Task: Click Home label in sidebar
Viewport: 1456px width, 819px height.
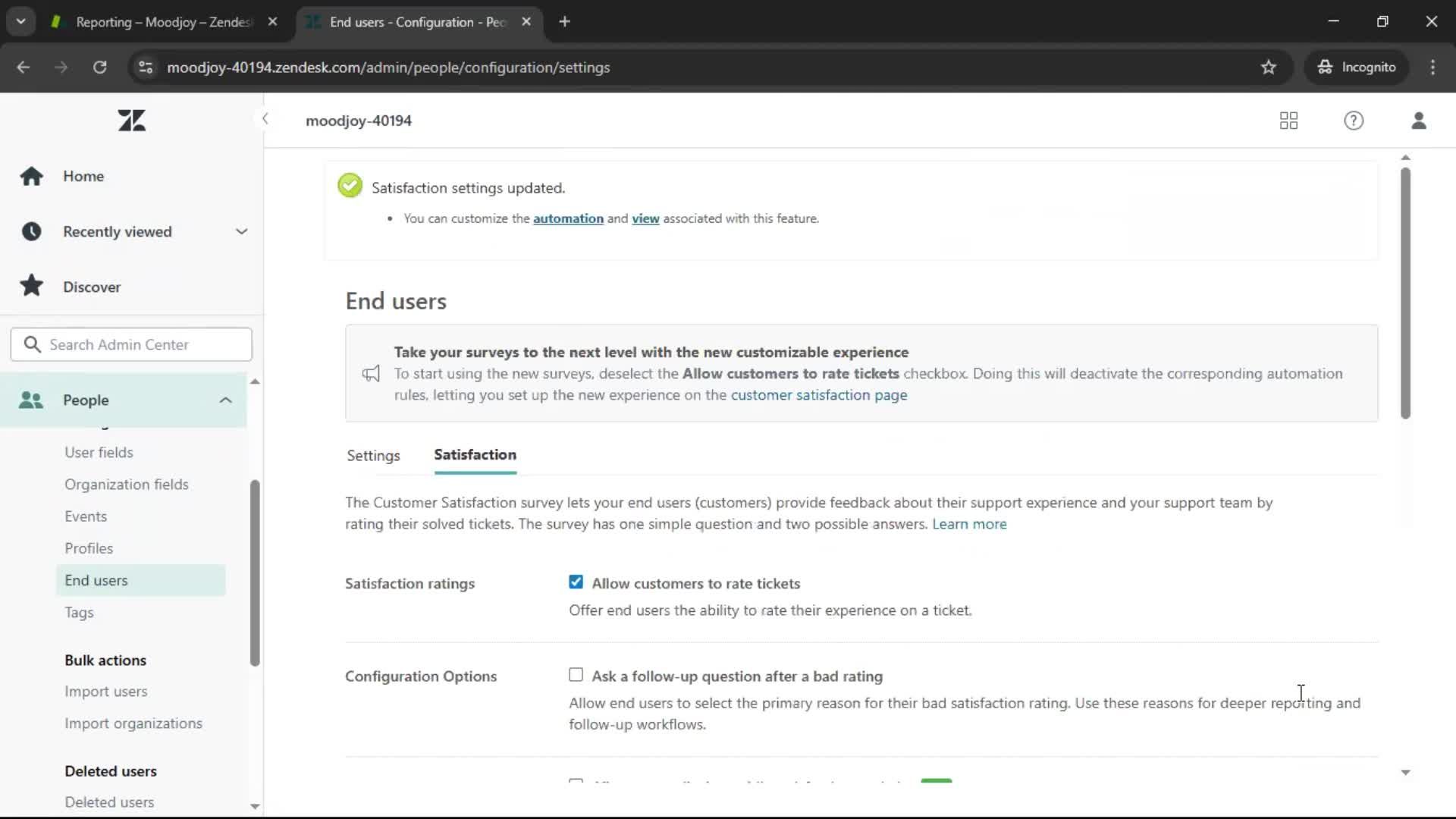Action: (83, 176)
